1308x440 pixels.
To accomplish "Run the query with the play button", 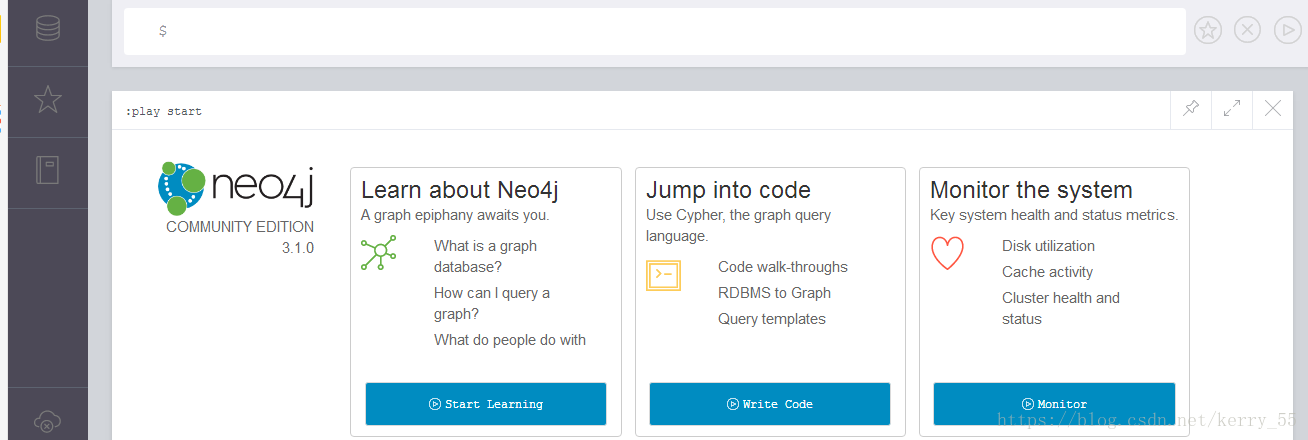I will (x=1287, y=30).
